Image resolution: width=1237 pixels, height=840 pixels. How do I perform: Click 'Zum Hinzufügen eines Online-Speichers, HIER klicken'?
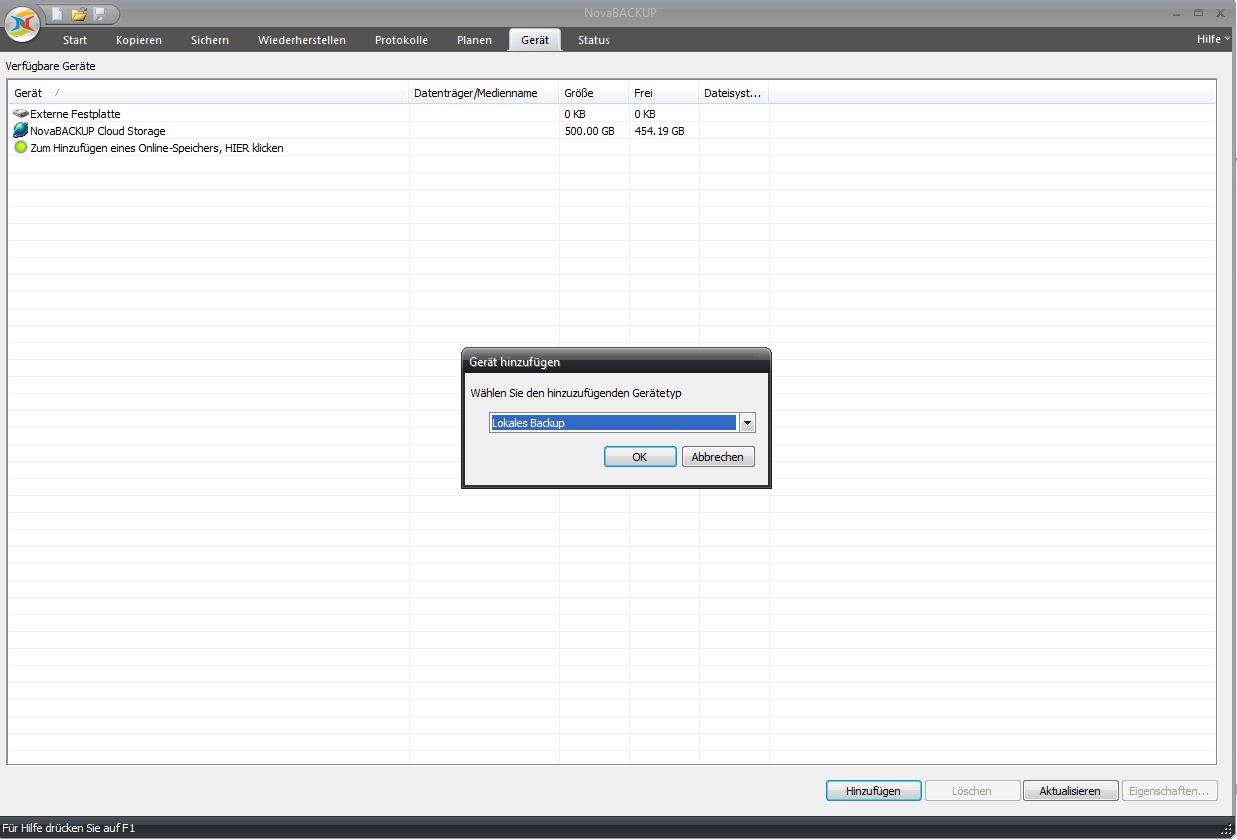[x=157, y=148]
